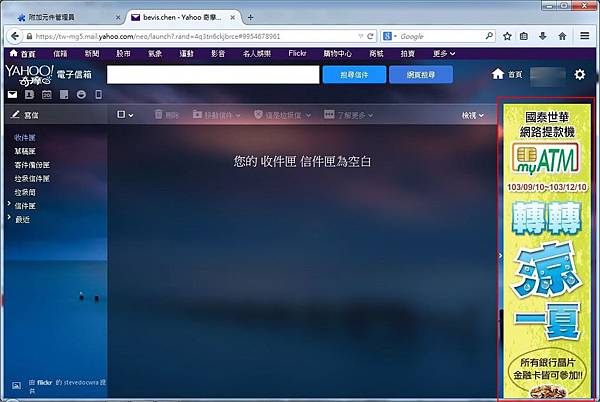Open the Firefox hamburger menu

coord(584,36)
